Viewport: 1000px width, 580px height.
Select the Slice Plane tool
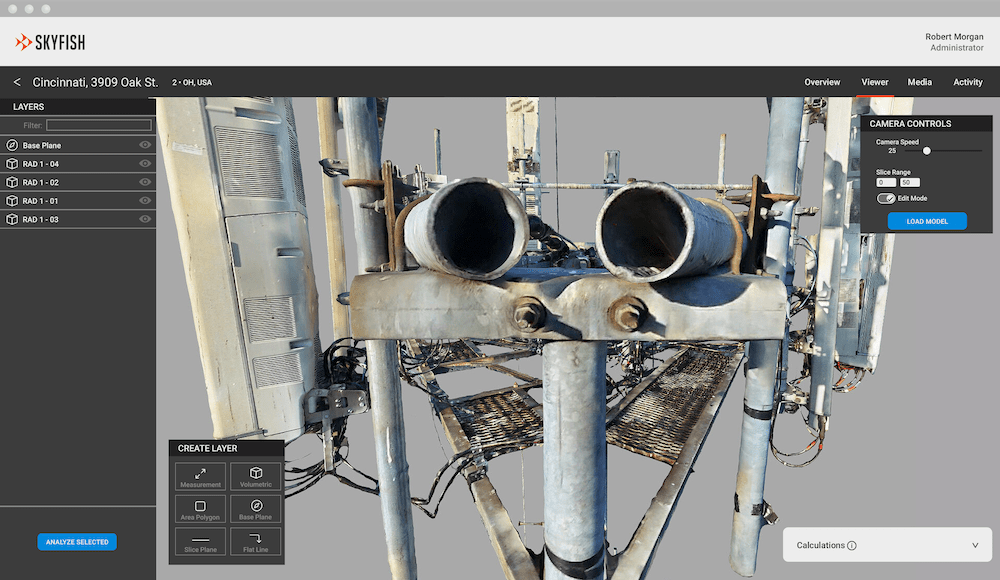pos(200,542)
